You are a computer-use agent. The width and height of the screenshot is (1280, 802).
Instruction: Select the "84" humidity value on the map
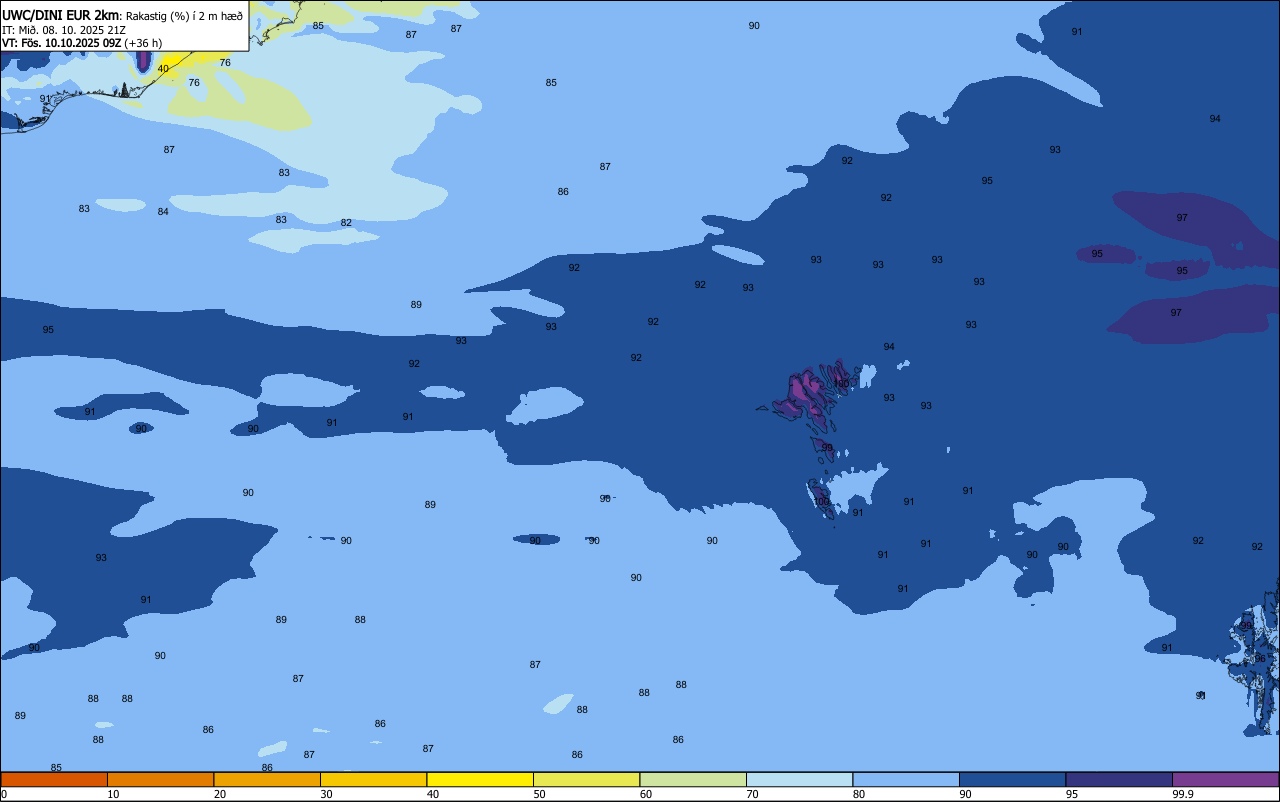click(x=163, y=212)
